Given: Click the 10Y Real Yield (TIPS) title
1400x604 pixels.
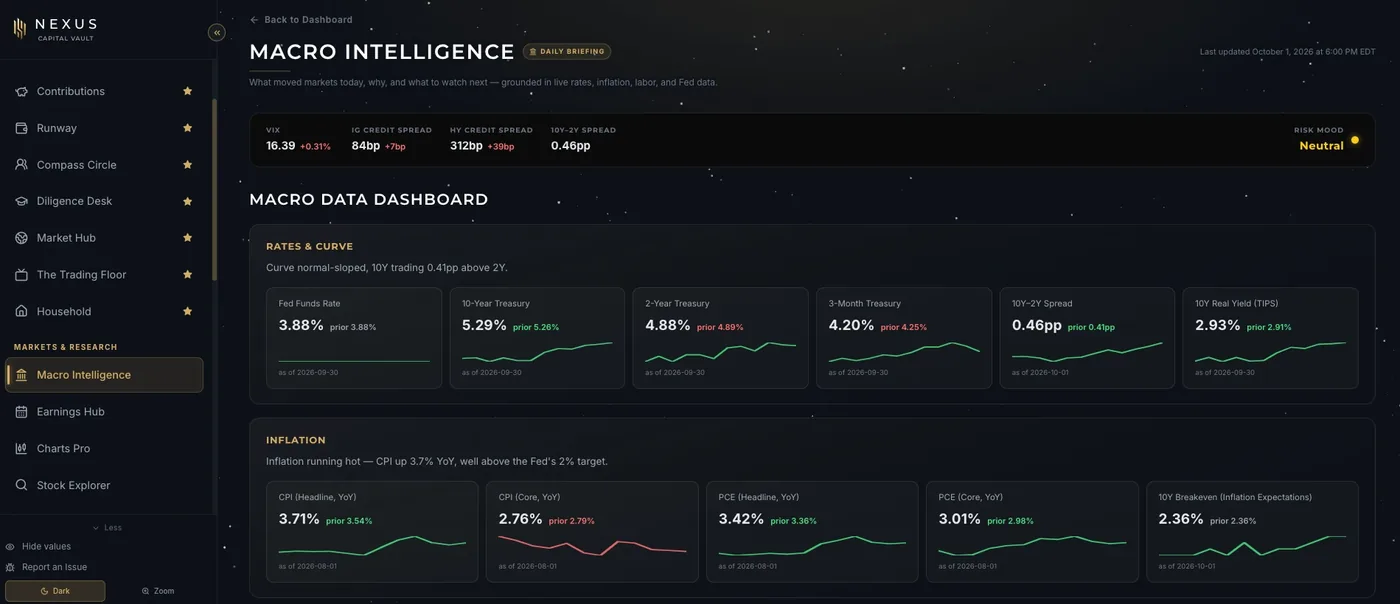Looking at the screenshot, I should (x=1237, y=303).
